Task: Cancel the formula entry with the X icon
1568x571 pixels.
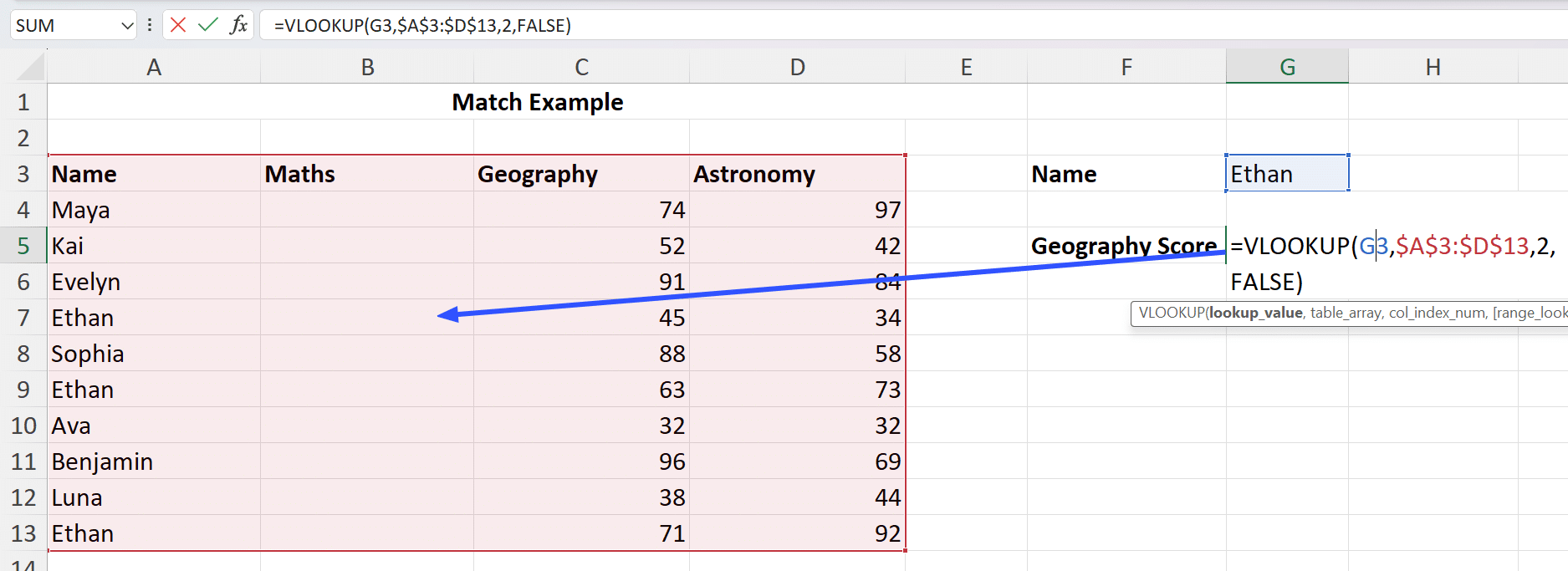Action: point(178,25)
